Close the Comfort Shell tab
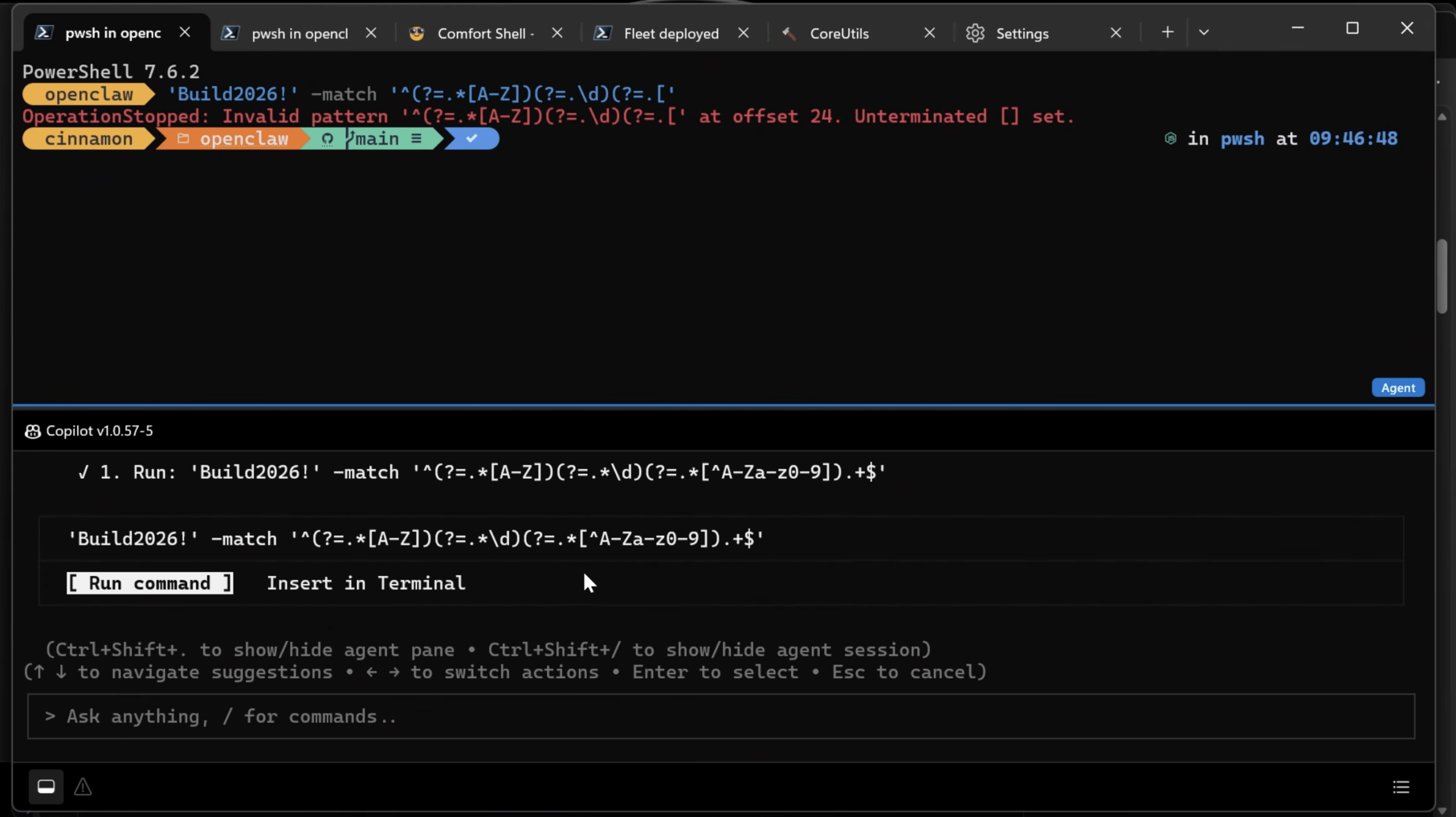Image resolution: width=1456 pixels, height=817 pixels. click(557, 33)
